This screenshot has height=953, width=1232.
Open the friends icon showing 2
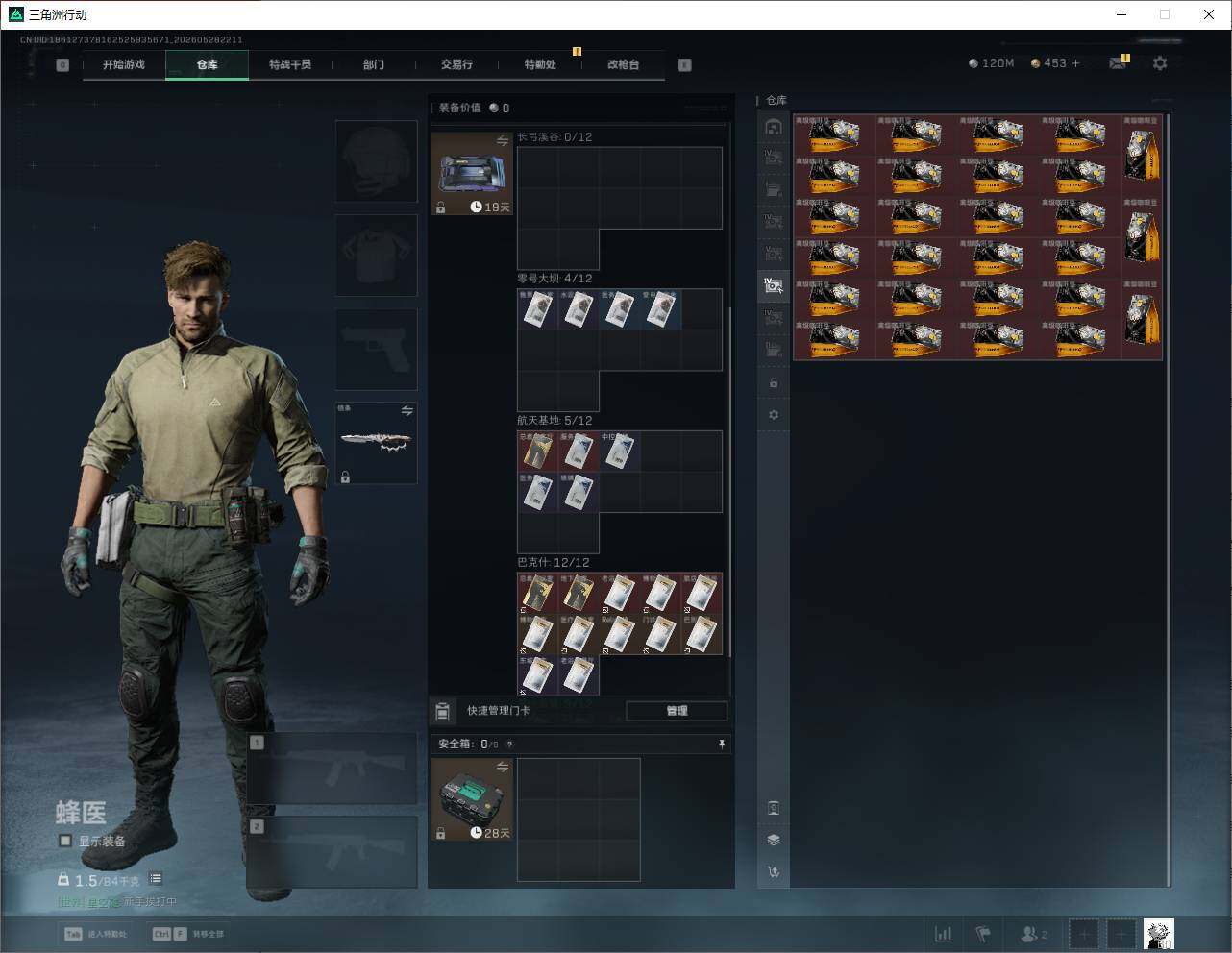(1034, 933)
